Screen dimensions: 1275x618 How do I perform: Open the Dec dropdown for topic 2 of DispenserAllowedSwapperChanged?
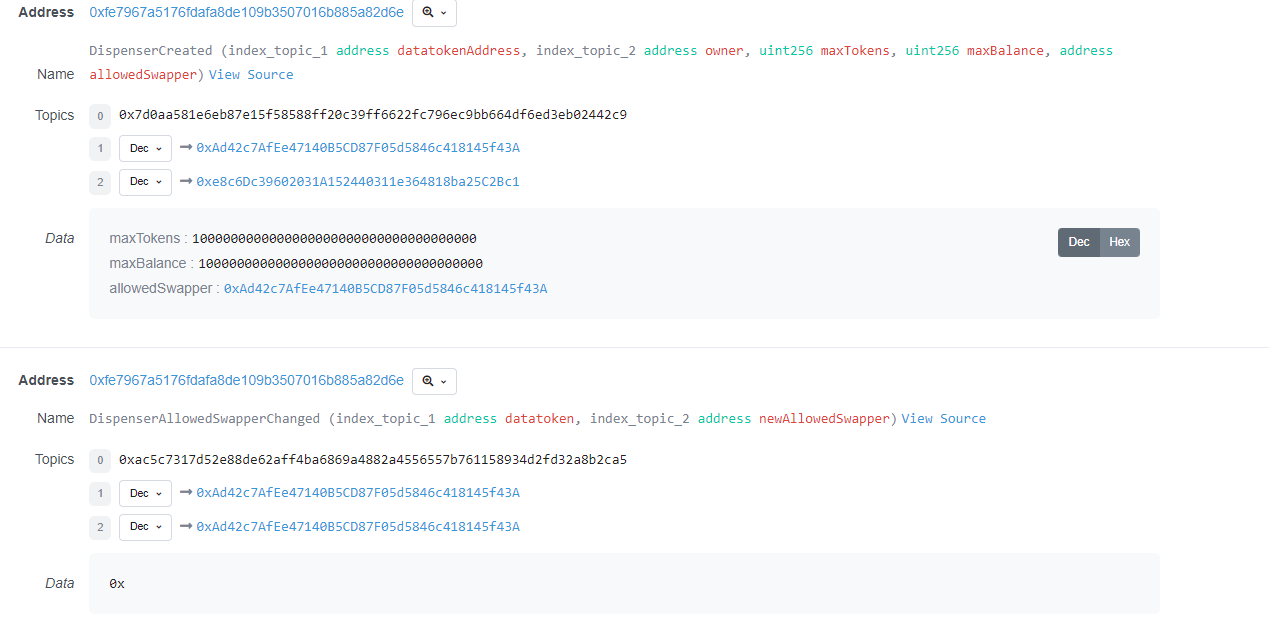pos(144,527)
